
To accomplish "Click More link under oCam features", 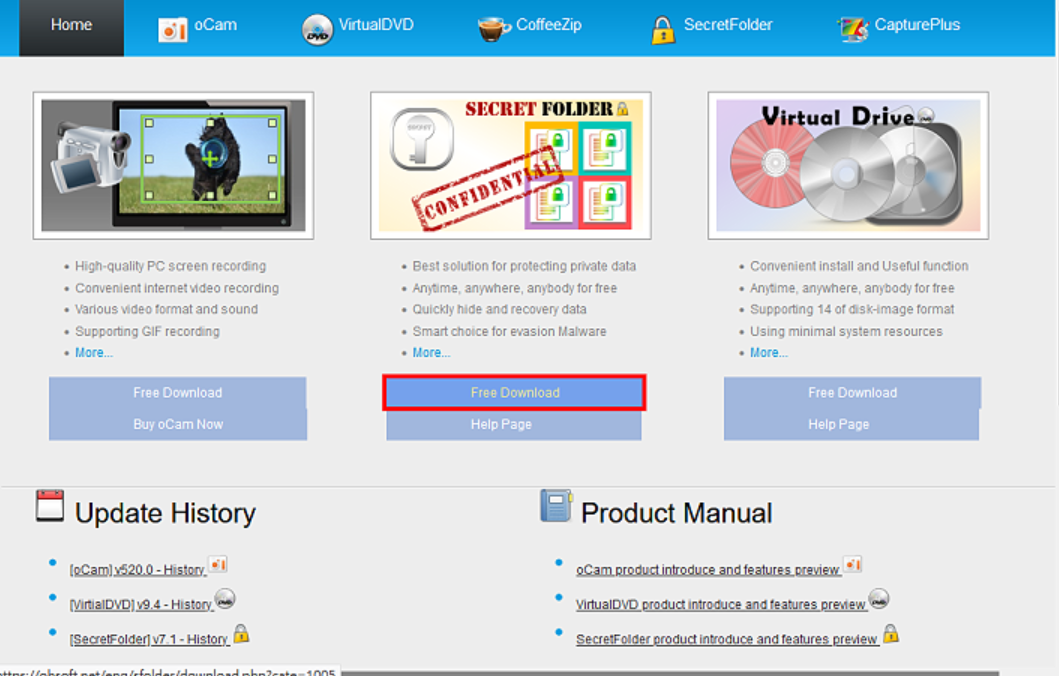I will (94, 353).
